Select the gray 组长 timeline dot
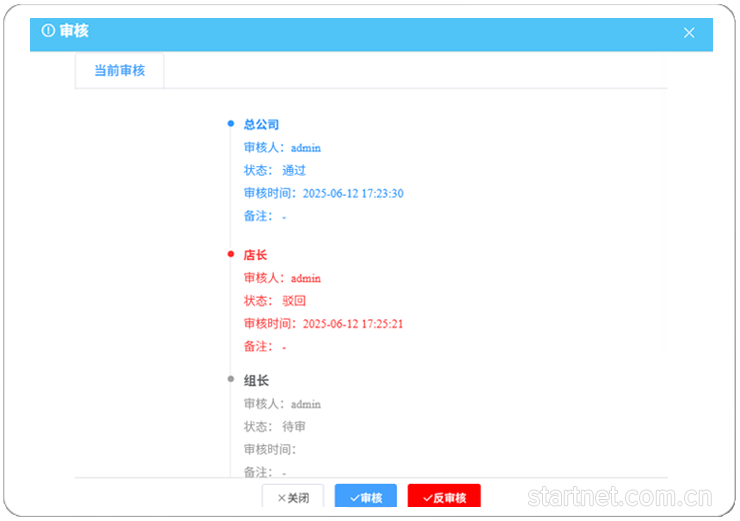 [230, 379]
